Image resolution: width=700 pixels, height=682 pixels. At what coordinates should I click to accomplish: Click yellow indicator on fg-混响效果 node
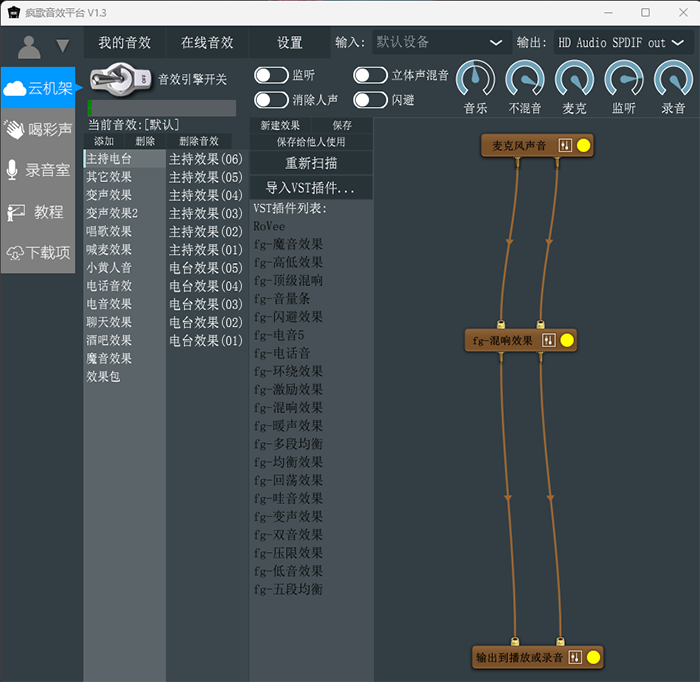pos(567,341)
